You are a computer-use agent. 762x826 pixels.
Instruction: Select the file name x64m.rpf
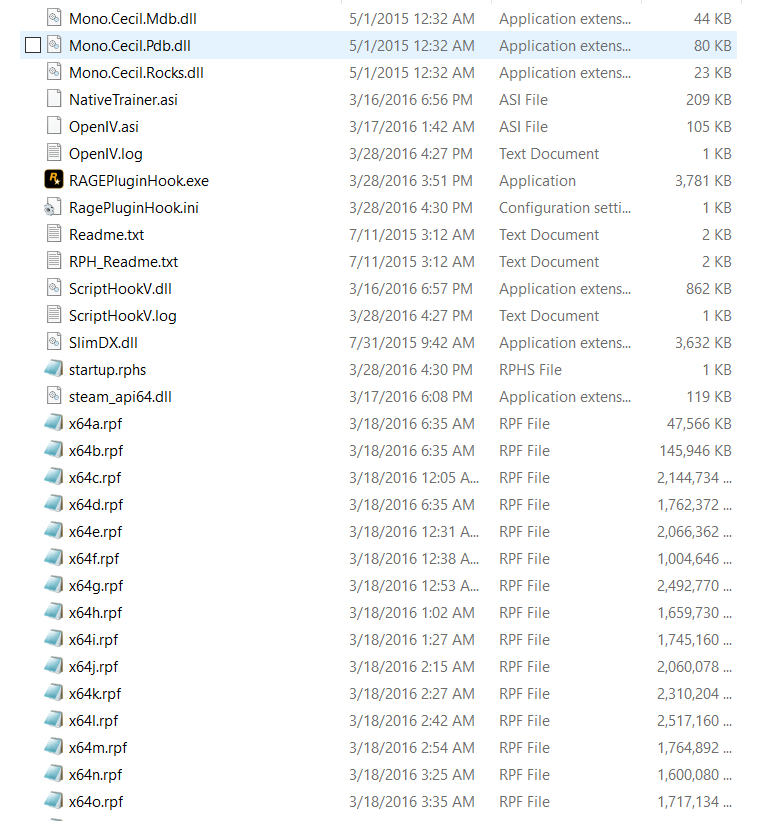(x=98, y=748)
